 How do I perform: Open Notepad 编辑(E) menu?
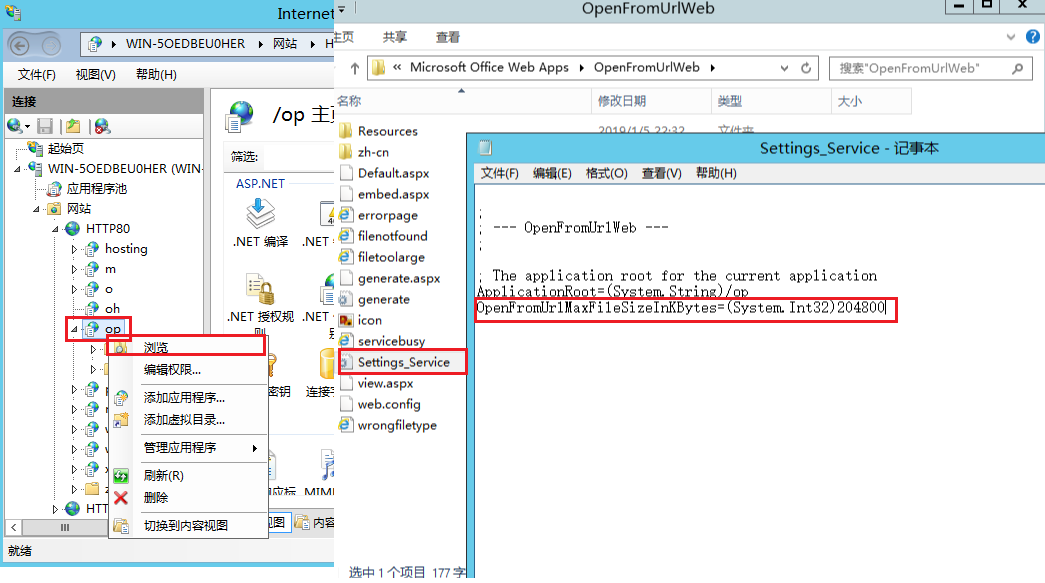(552, 173)
